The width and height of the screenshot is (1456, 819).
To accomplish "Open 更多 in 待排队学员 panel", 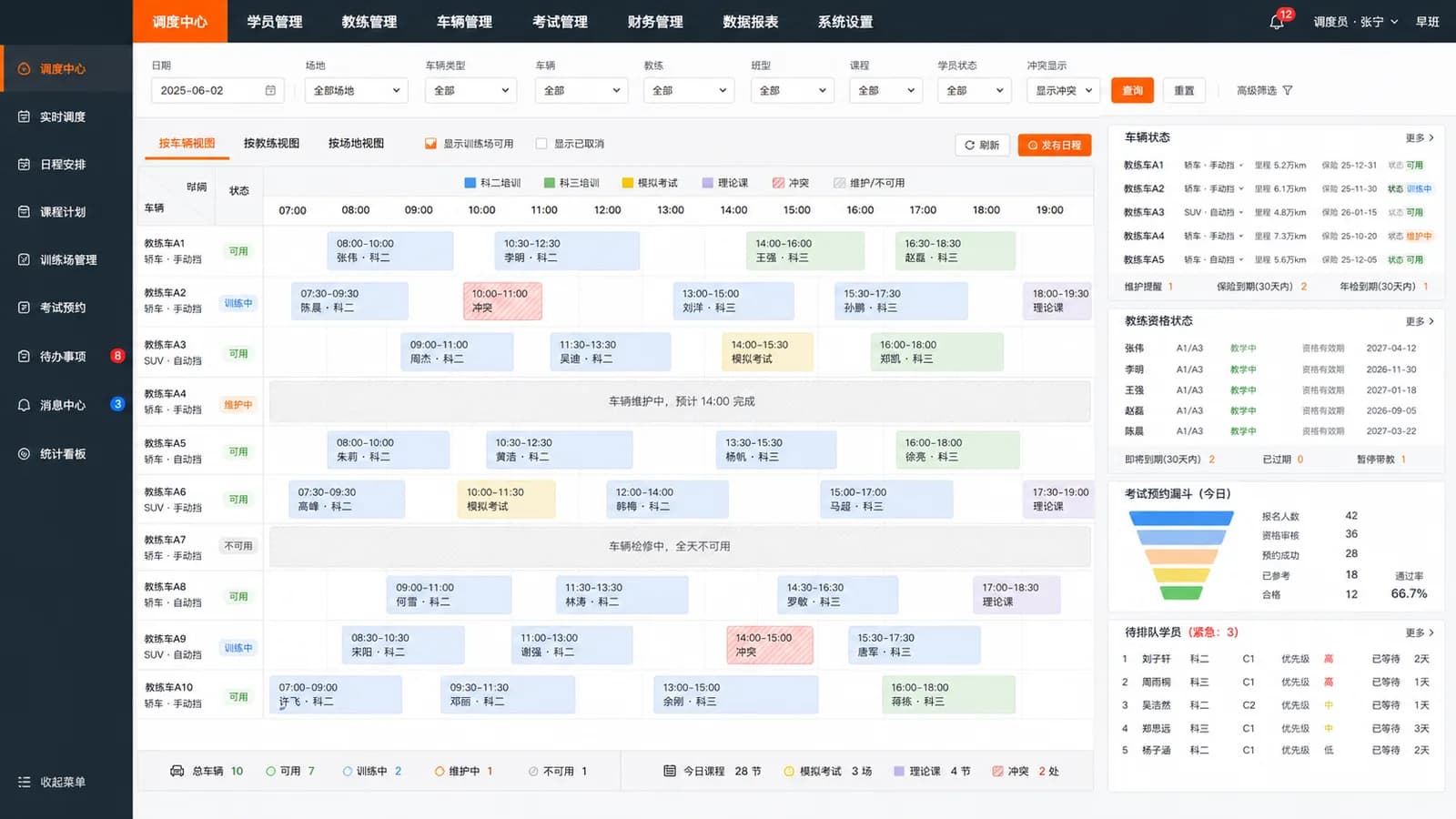I will (x=1420, y=632).
